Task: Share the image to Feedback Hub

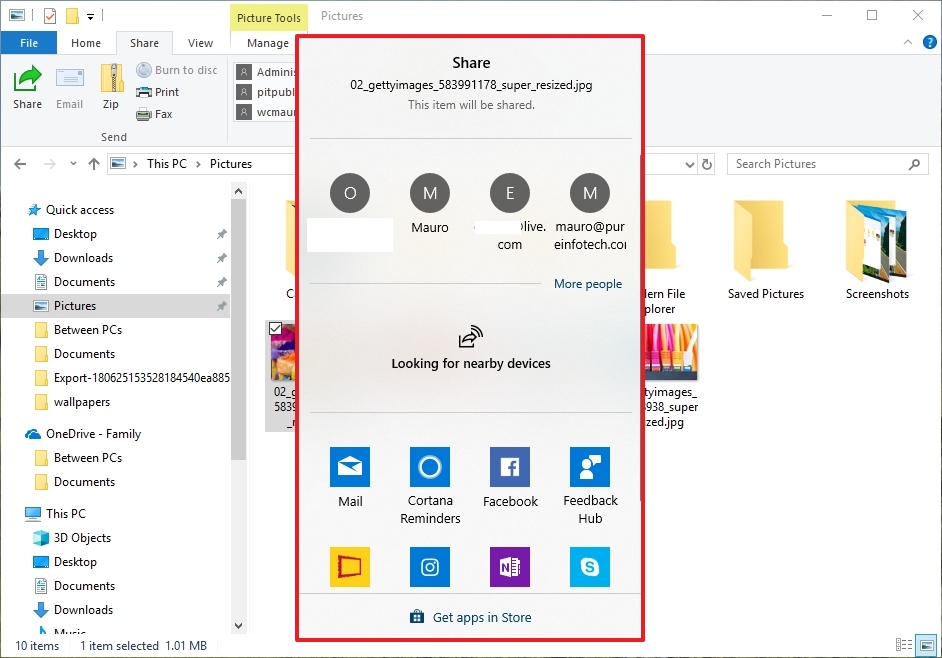Action: coord(590,466)
